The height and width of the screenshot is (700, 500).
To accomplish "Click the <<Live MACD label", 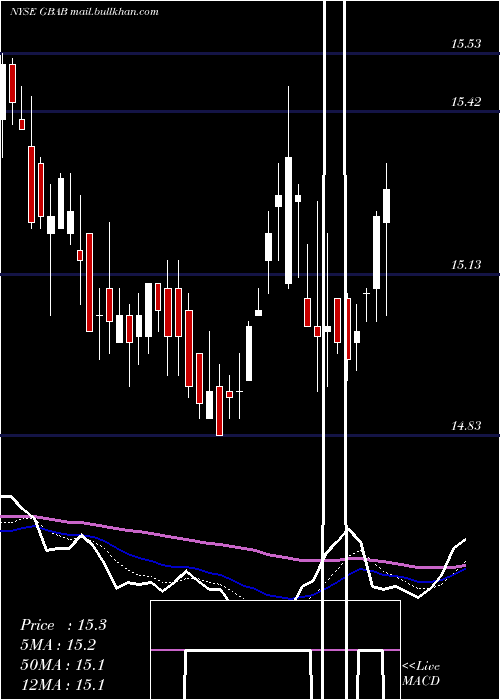I will (x=421, y=673).
